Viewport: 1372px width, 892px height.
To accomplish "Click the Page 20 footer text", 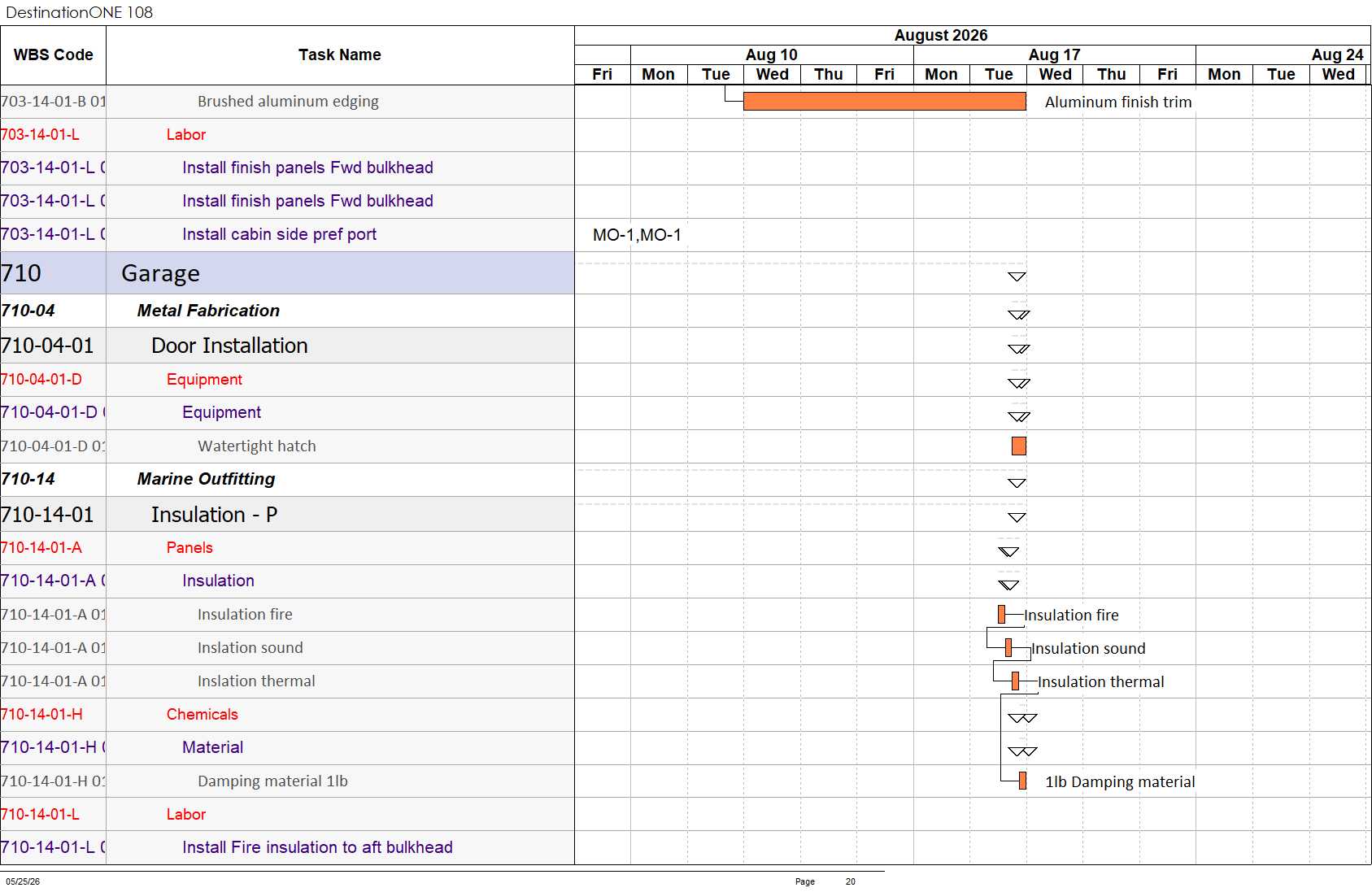I will 825,881.
